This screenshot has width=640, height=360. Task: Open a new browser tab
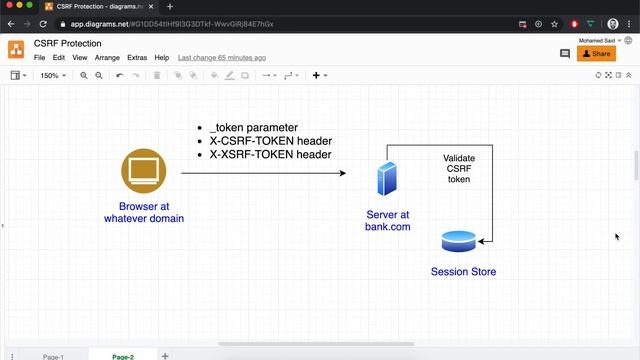170,7
